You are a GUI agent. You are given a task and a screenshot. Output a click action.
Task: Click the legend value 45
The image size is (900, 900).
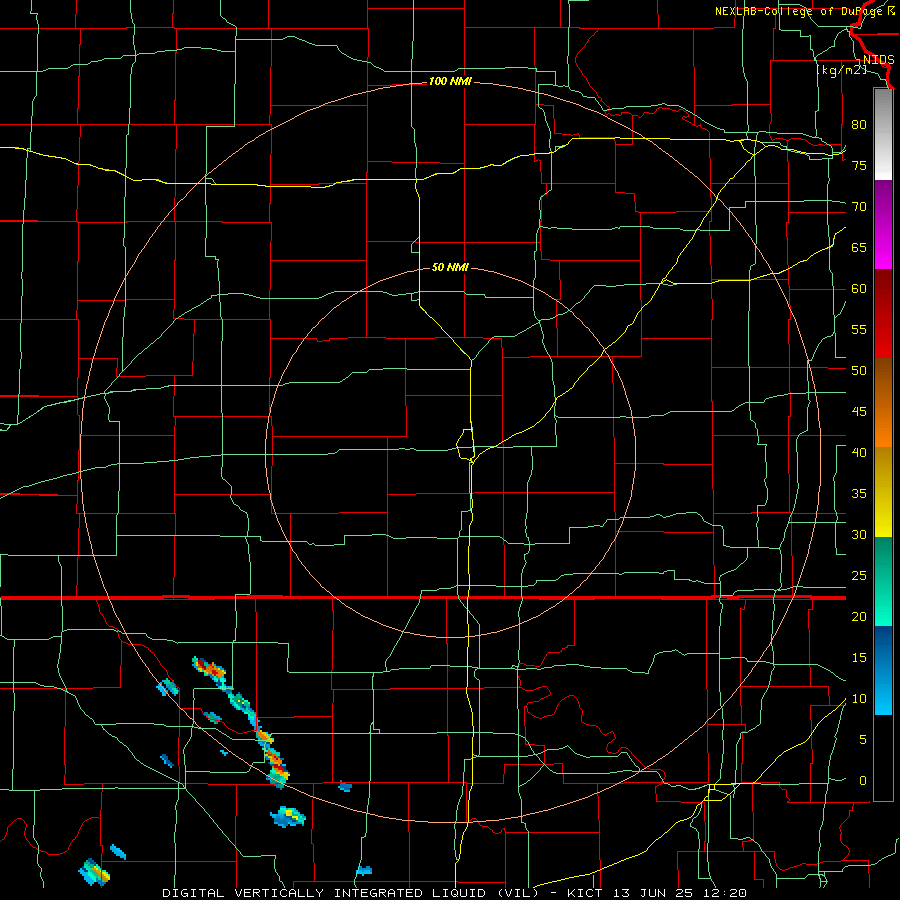(859, 412)
